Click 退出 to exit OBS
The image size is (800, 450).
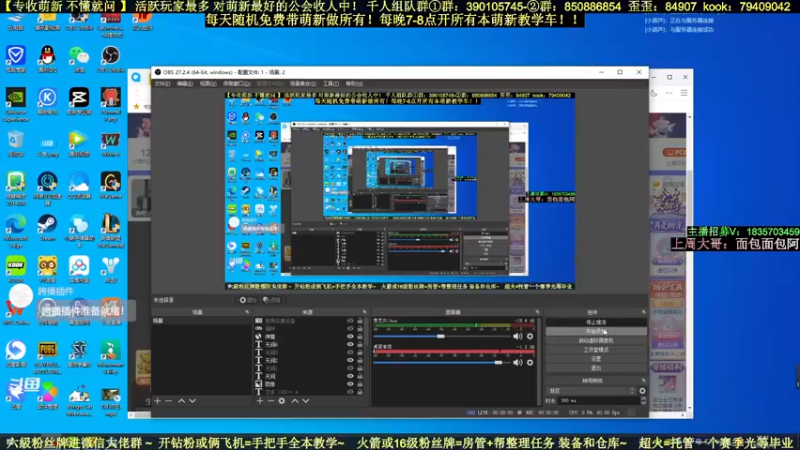[596, 368]
